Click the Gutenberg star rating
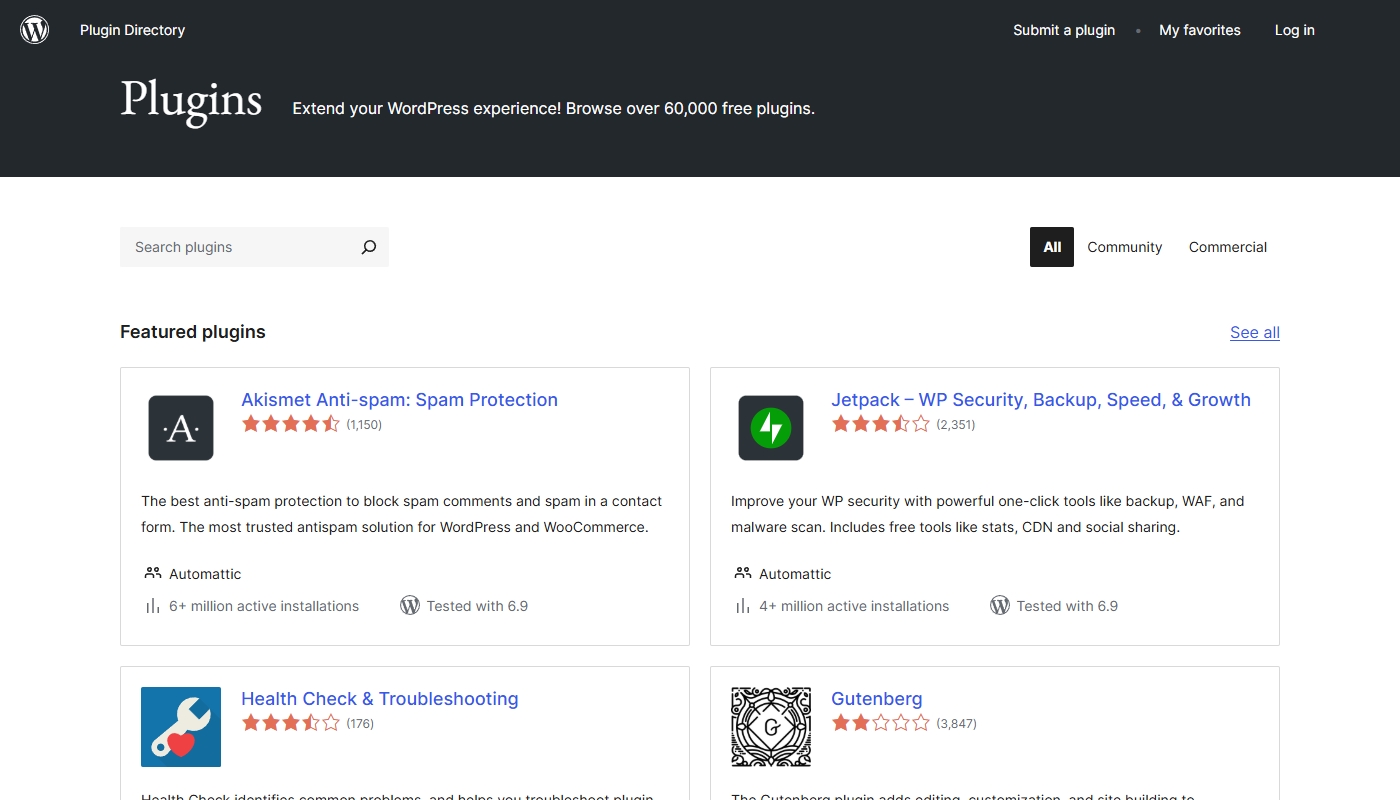 pyautogui.click(x=881, y=723)
